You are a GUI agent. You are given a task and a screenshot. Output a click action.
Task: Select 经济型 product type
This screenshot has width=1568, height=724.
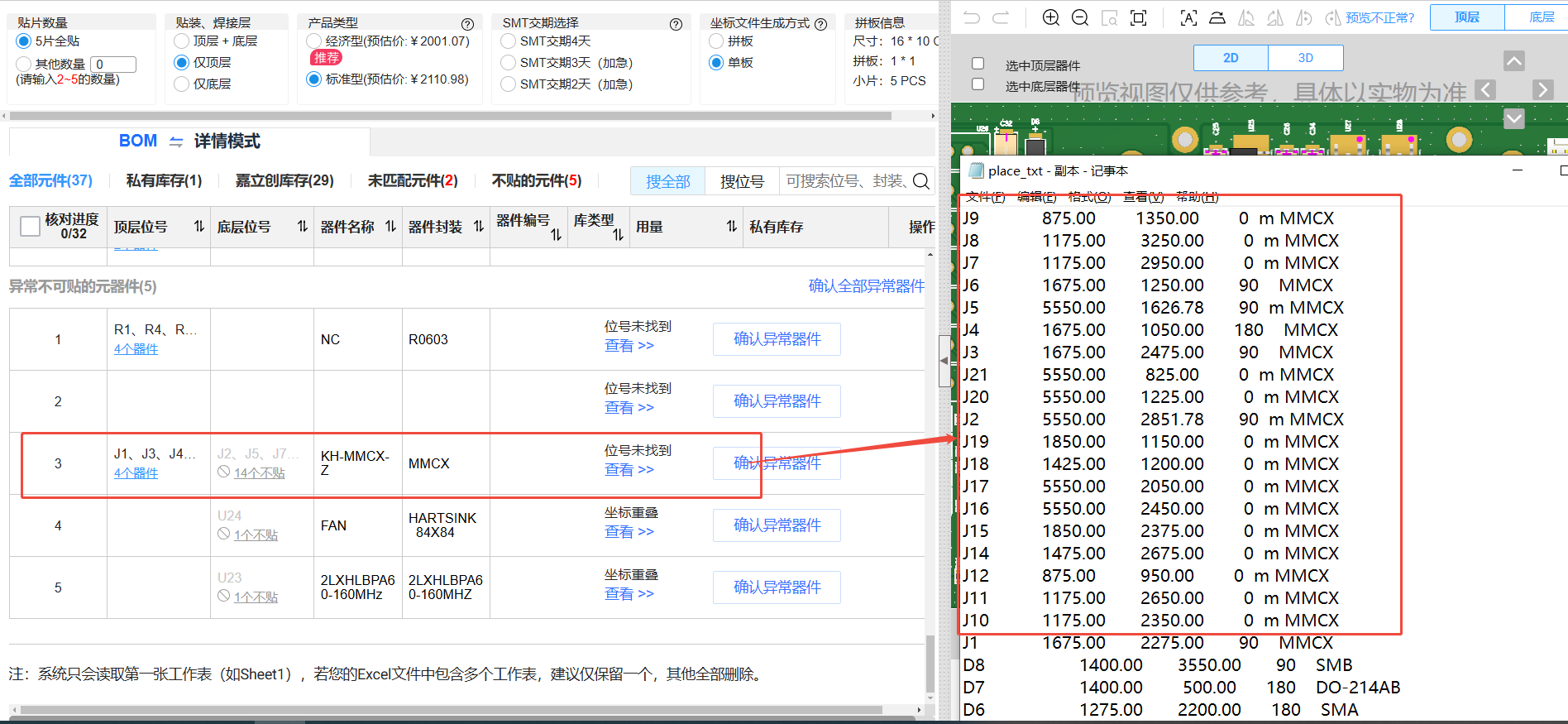(313, 41)
